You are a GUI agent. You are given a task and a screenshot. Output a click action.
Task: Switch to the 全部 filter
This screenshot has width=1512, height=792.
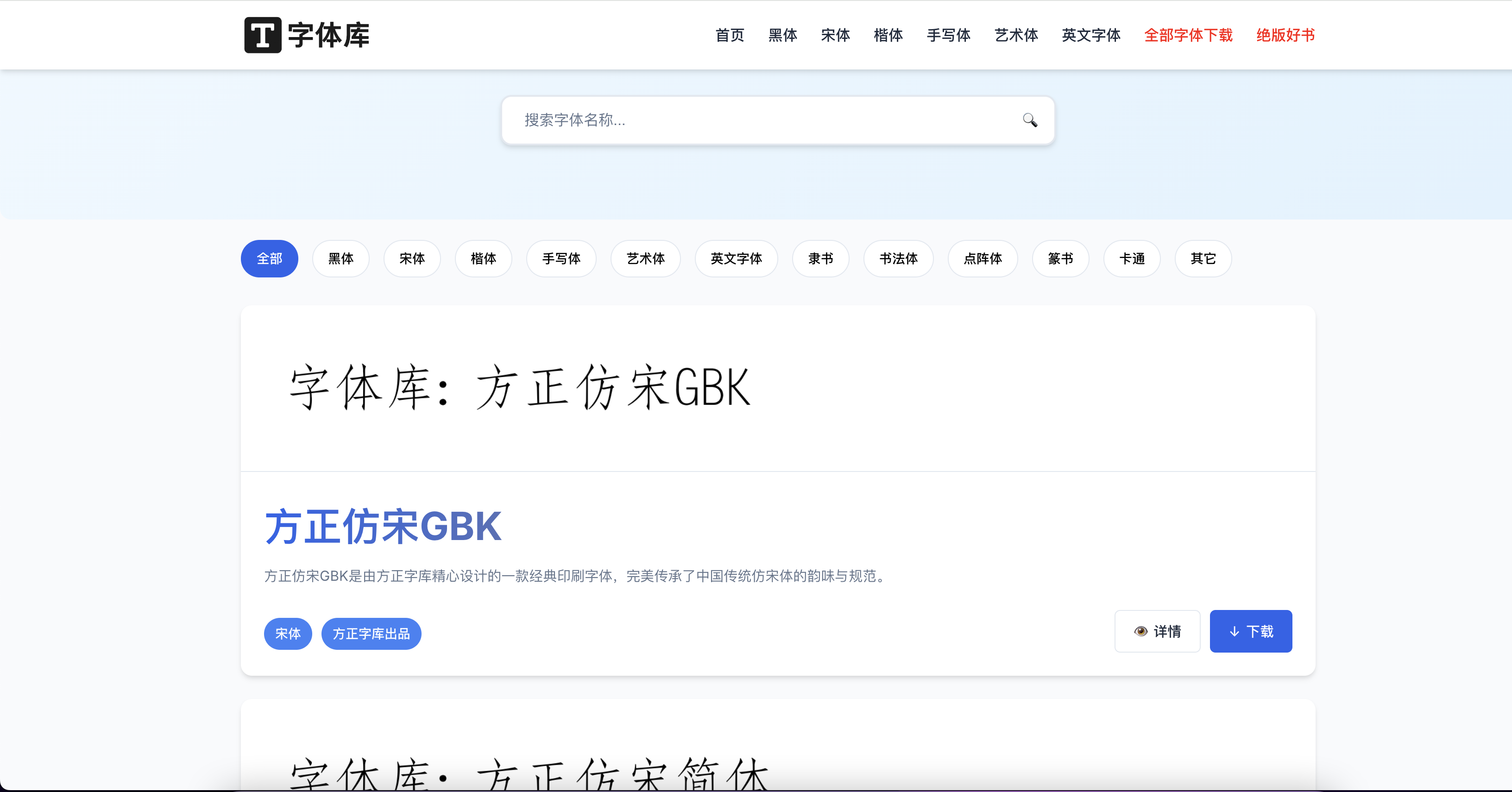(269, 258)
